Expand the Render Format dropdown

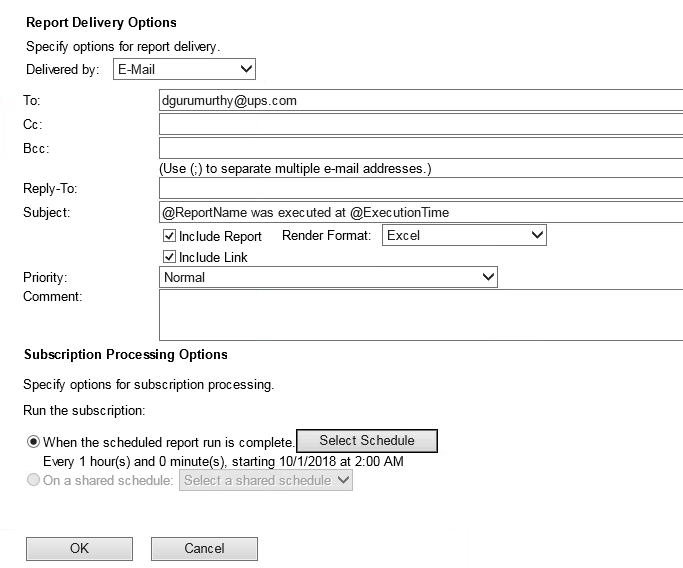tap(464, 236)
